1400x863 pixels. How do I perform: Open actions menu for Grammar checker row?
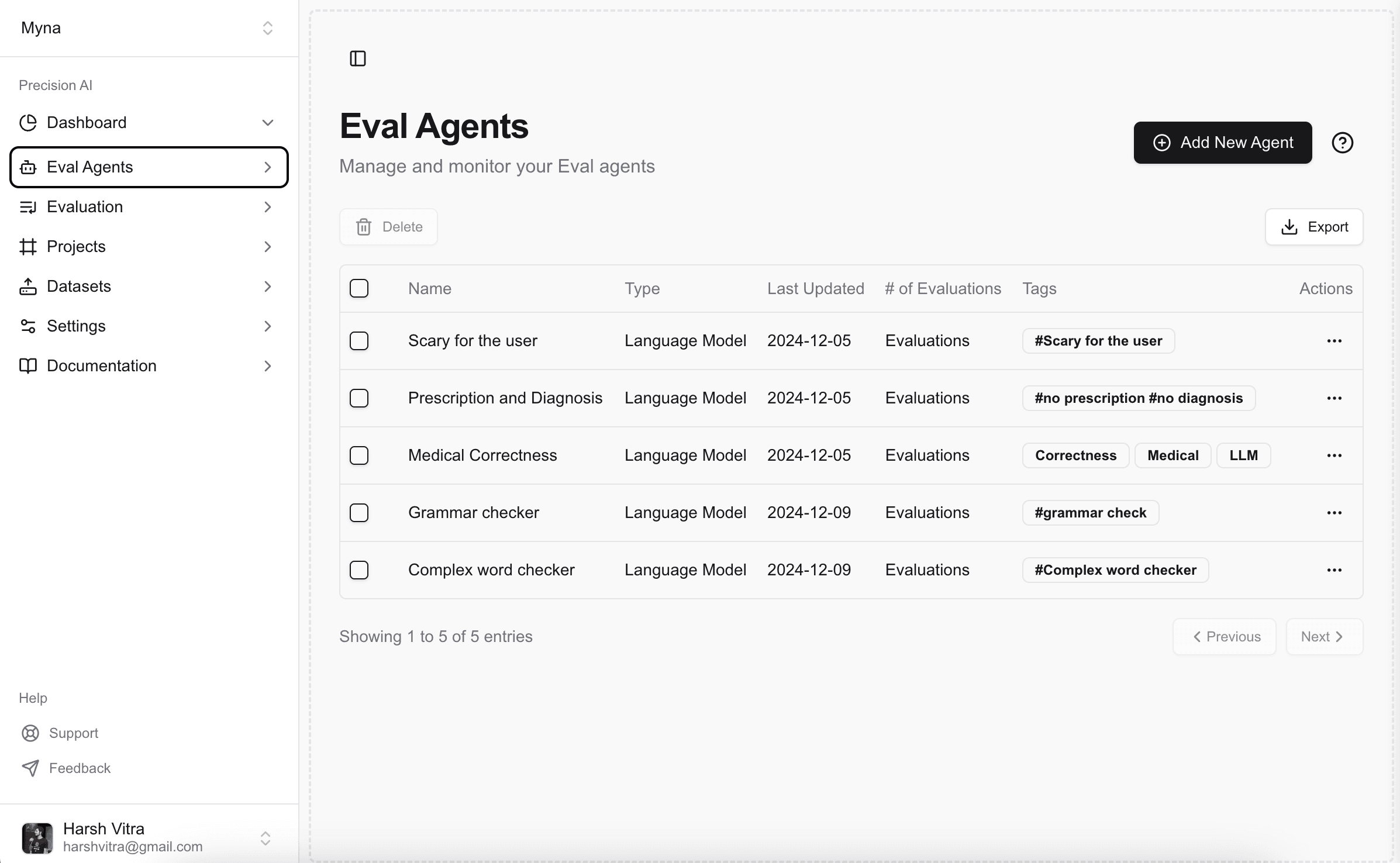click(1334, 513)
